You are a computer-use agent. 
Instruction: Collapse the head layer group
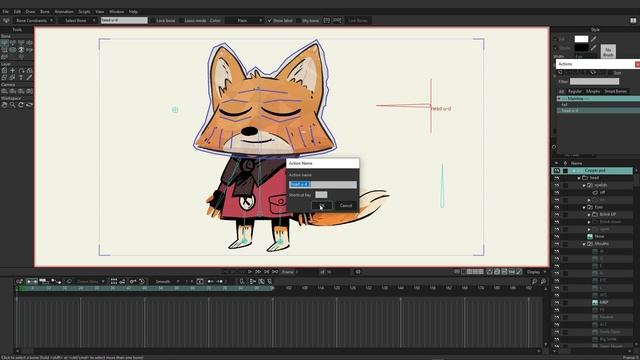[579, 178]
